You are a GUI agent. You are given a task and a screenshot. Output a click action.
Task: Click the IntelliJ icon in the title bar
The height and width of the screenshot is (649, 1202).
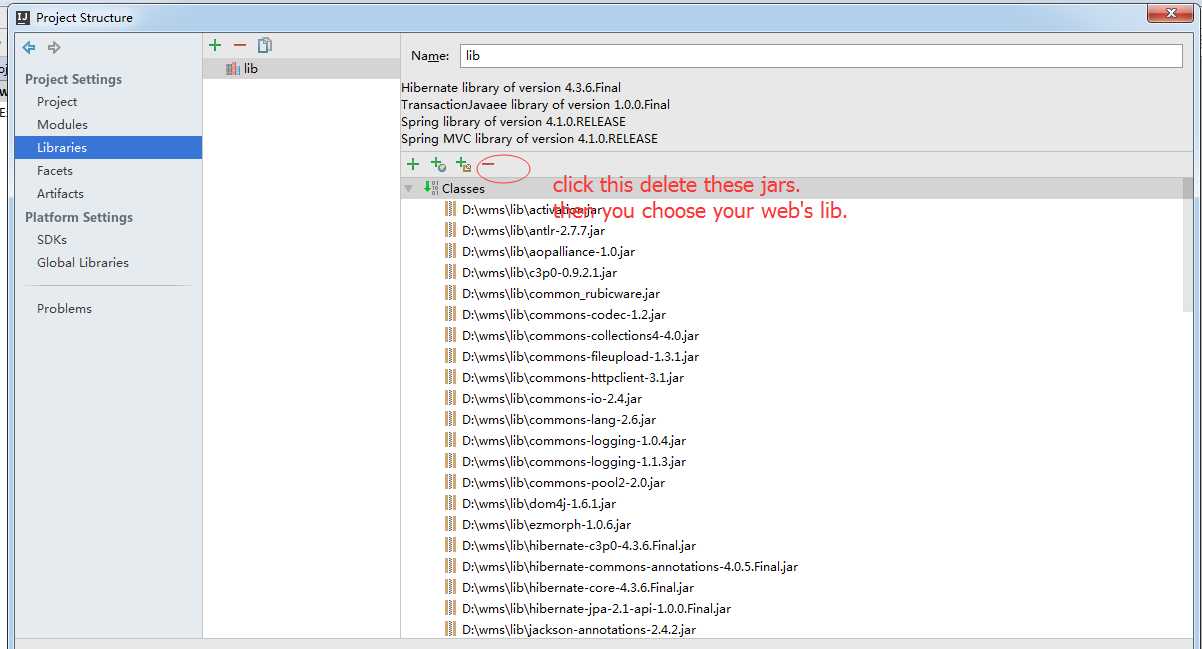pyautogui.click(x=22, y=17)
